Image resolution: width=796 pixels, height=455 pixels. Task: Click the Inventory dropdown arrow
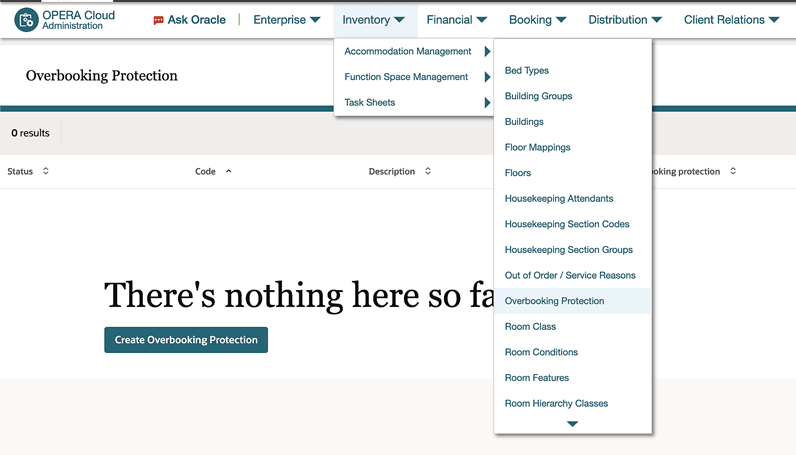pos(400,20)
